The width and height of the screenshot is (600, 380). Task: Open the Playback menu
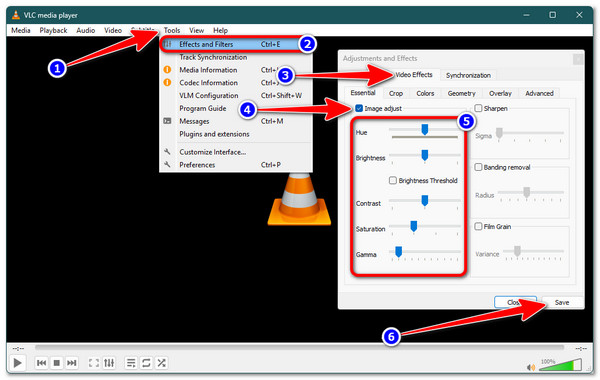pos(53,30)
